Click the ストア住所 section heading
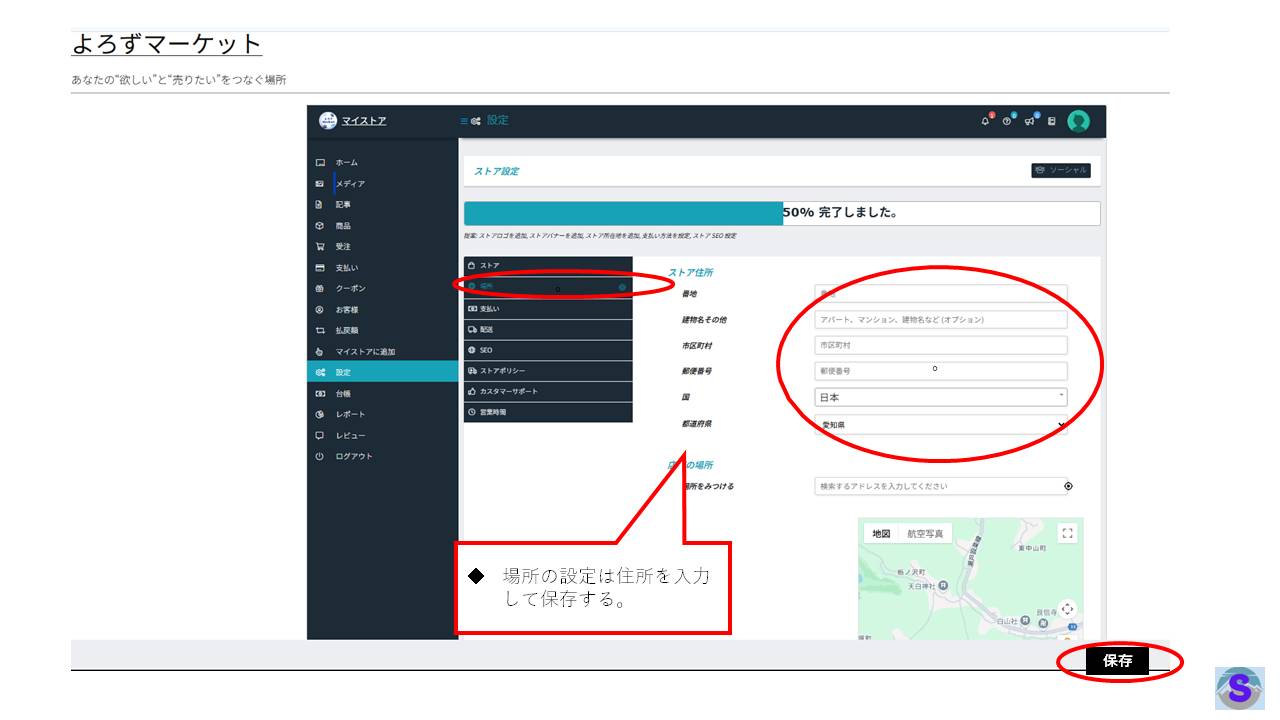This screenshot has height=720, width=1280. (690, 272)
